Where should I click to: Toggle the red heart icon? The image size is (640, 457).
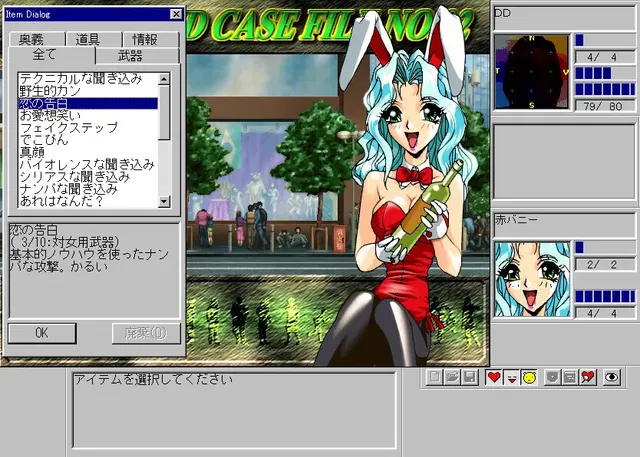tap(494, 377)
